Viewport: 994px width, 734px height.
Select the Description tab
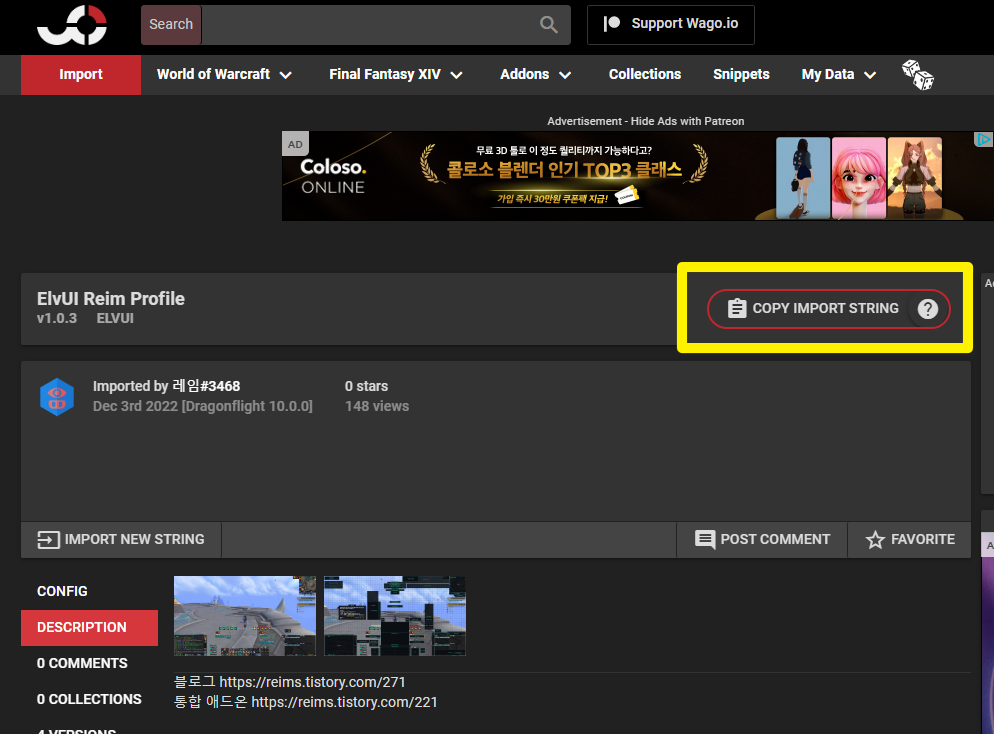coord(89,628)
